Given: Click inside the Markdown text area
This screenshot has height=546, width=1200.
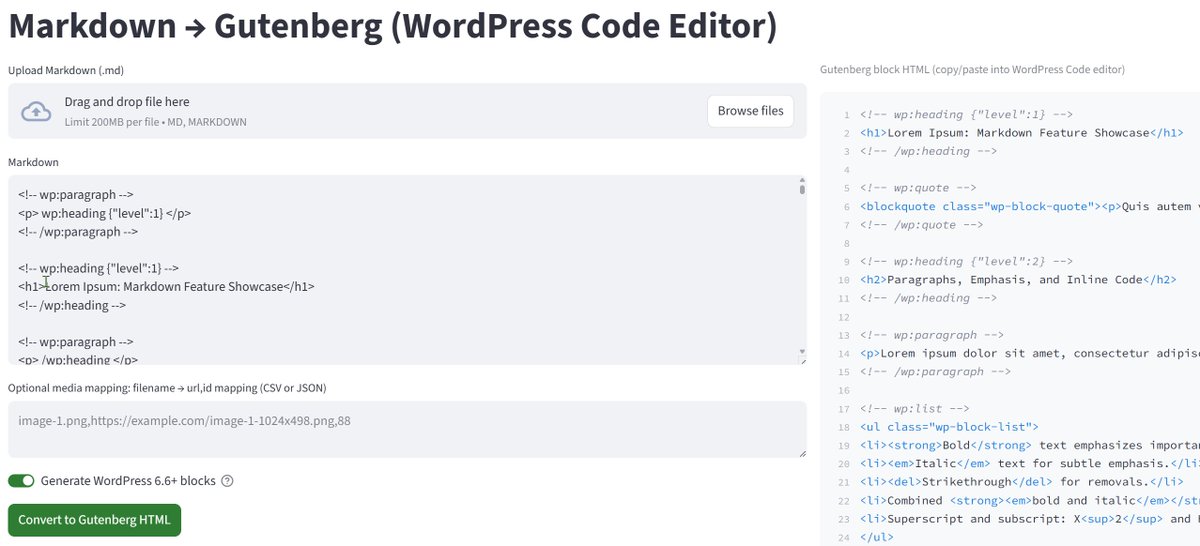Looking at the screenshot, I should click(407, 270).
